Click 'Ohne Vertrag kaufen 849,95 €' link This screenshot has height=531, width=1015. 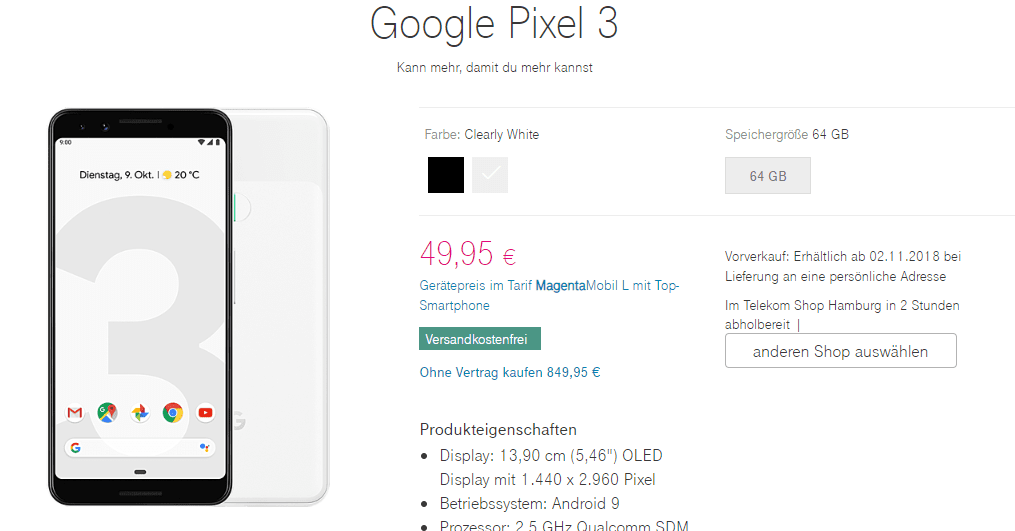(x=509, y=372)
